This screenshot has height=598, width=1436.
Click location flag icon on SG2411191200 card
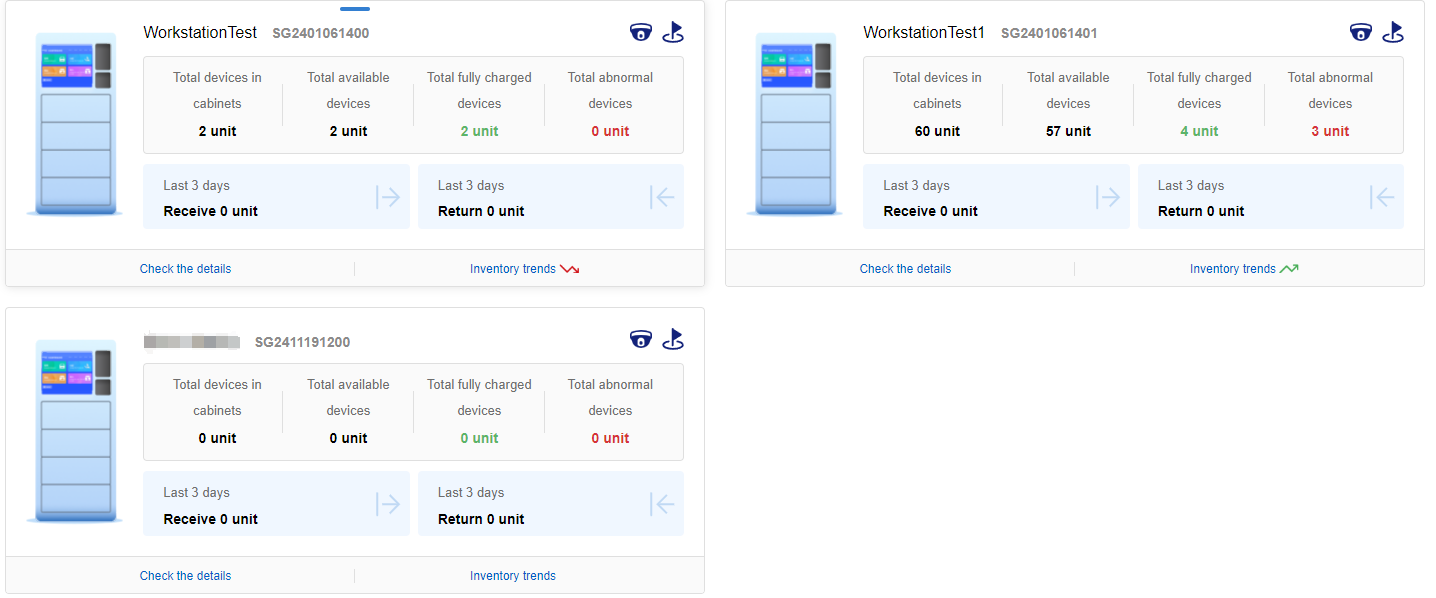(673, 339)
